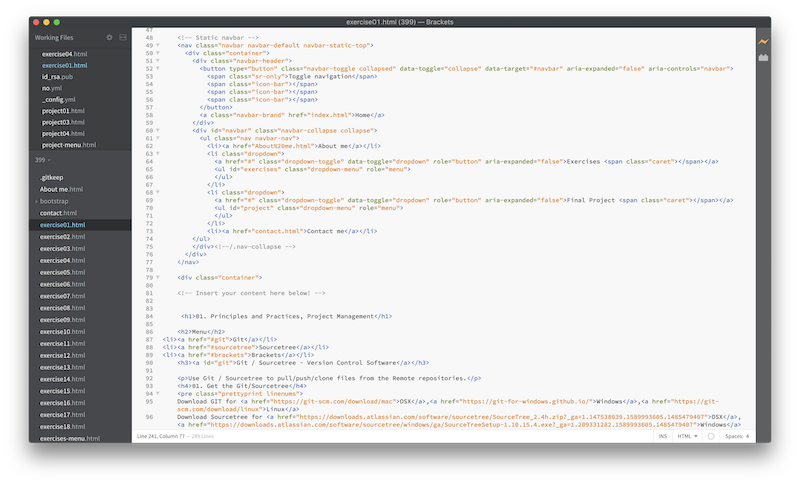Open exercise12.html in project tree
The height and width of the screenshot is (484, 800).
(x=63, y=355)
